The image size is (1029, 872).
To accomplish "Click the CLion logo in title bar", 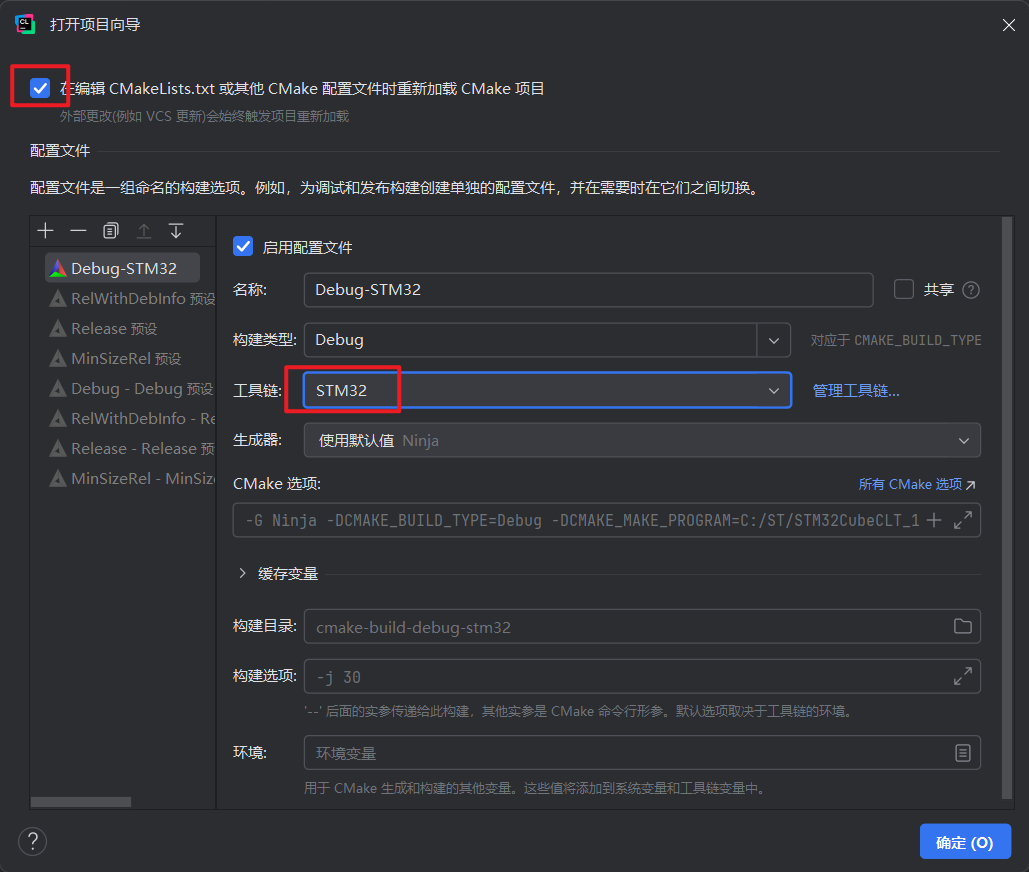I will pos(25,24).
